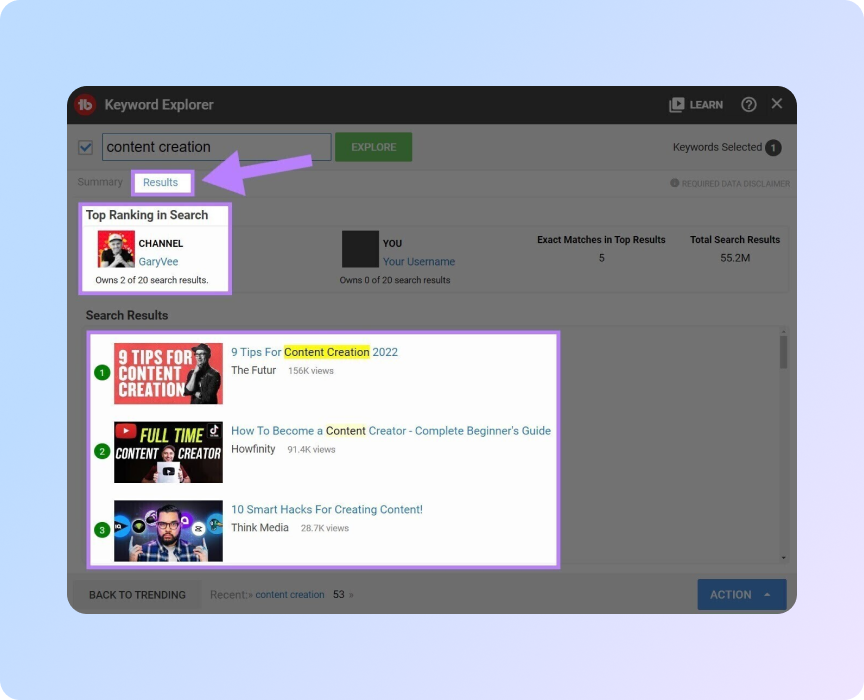Click the TubeBuddy logo icon
Viewport: 864px width, 700px height.
coord(85,104)
